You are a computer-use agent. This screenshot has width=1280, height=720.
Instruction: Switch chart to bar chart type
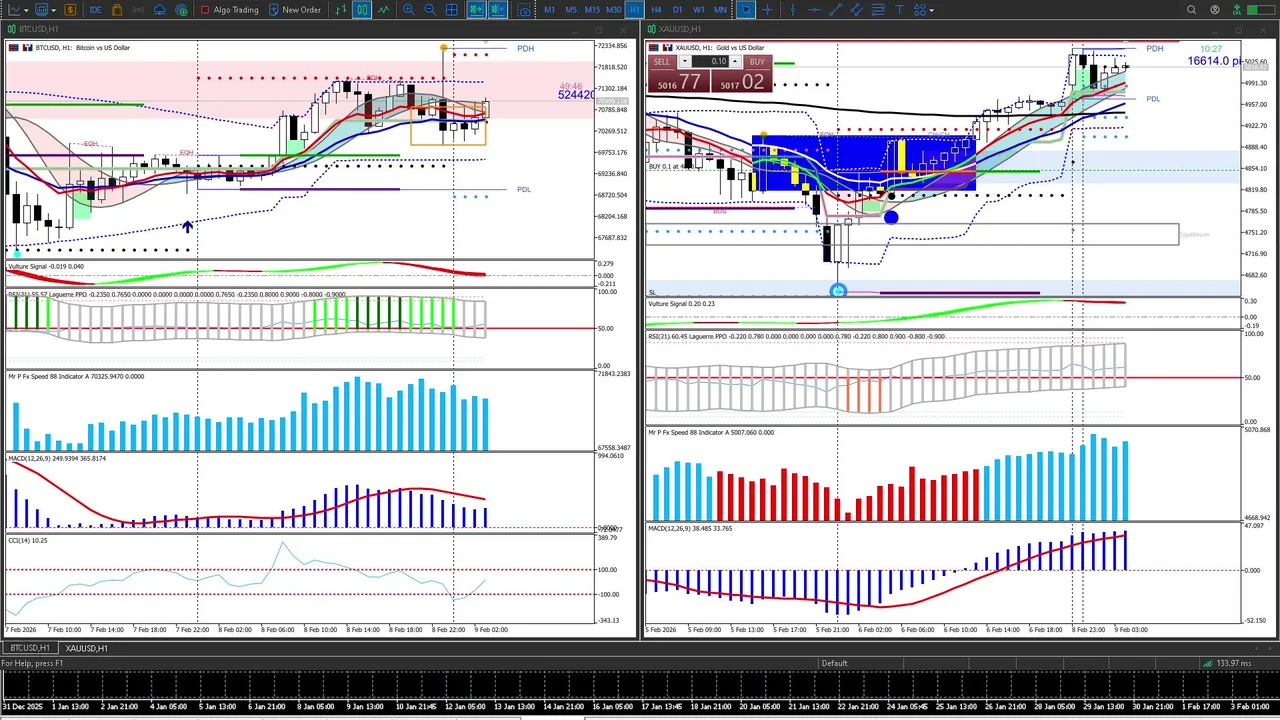coord(341,10)
